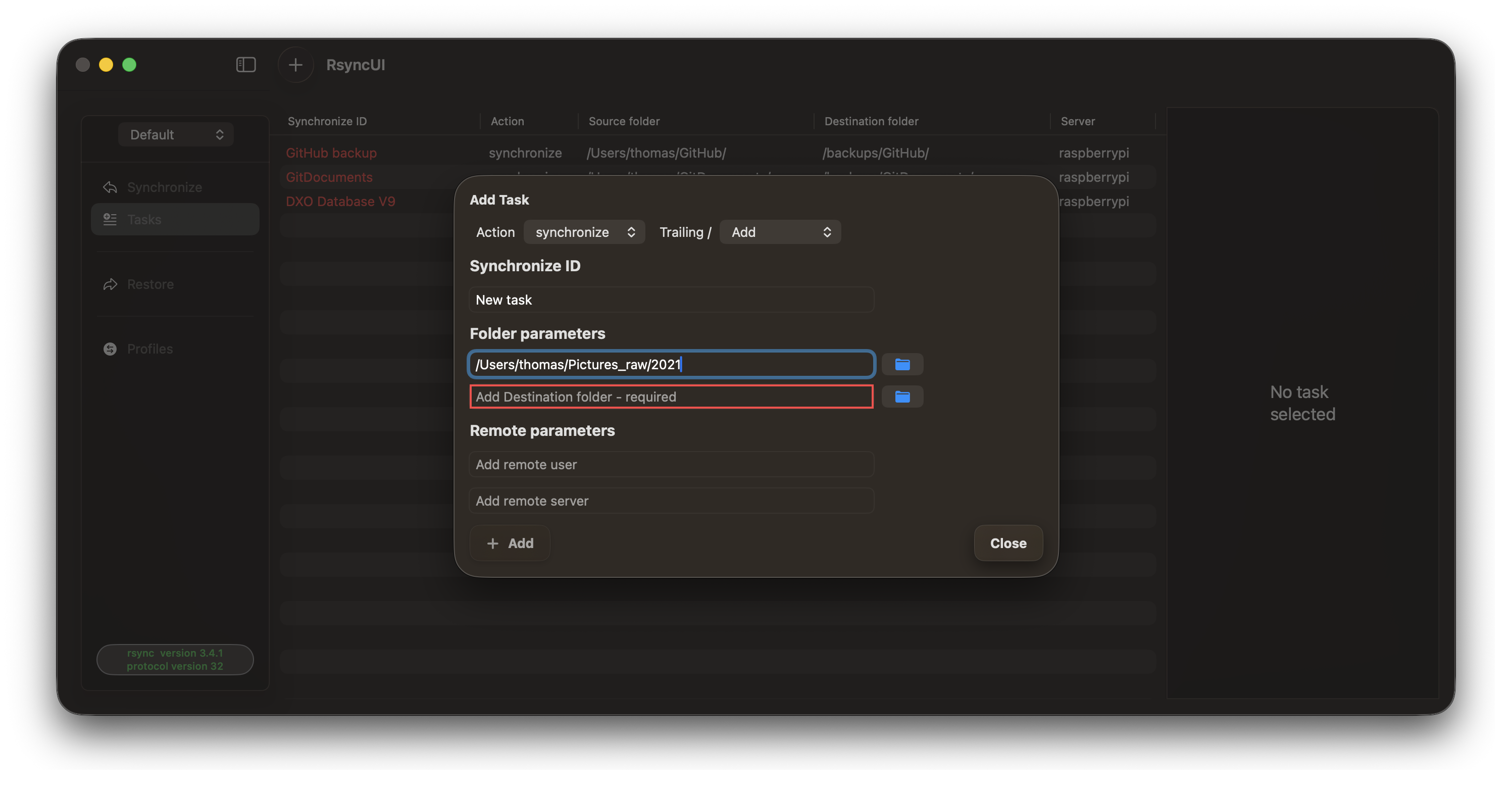Select Profiles in the sidebar

[x=149, y=349]
